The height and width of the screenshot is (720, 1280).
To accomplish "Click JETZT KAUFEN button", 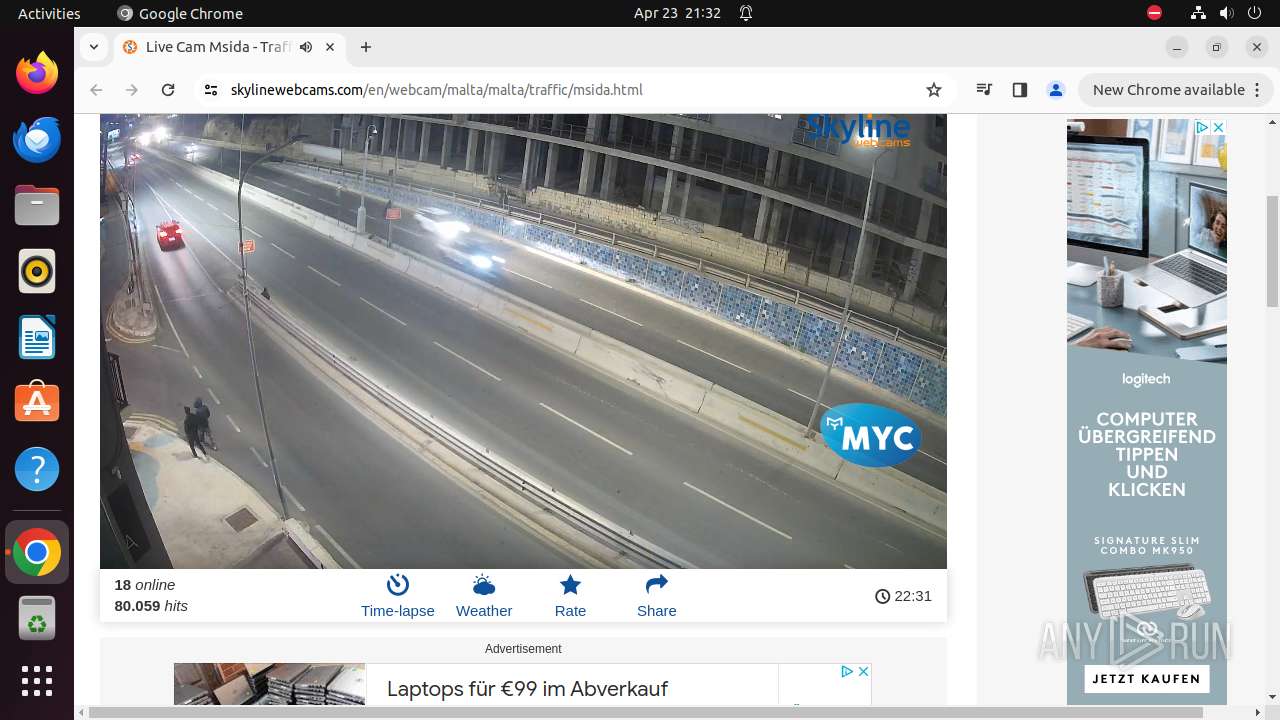I will (1146, 679).
